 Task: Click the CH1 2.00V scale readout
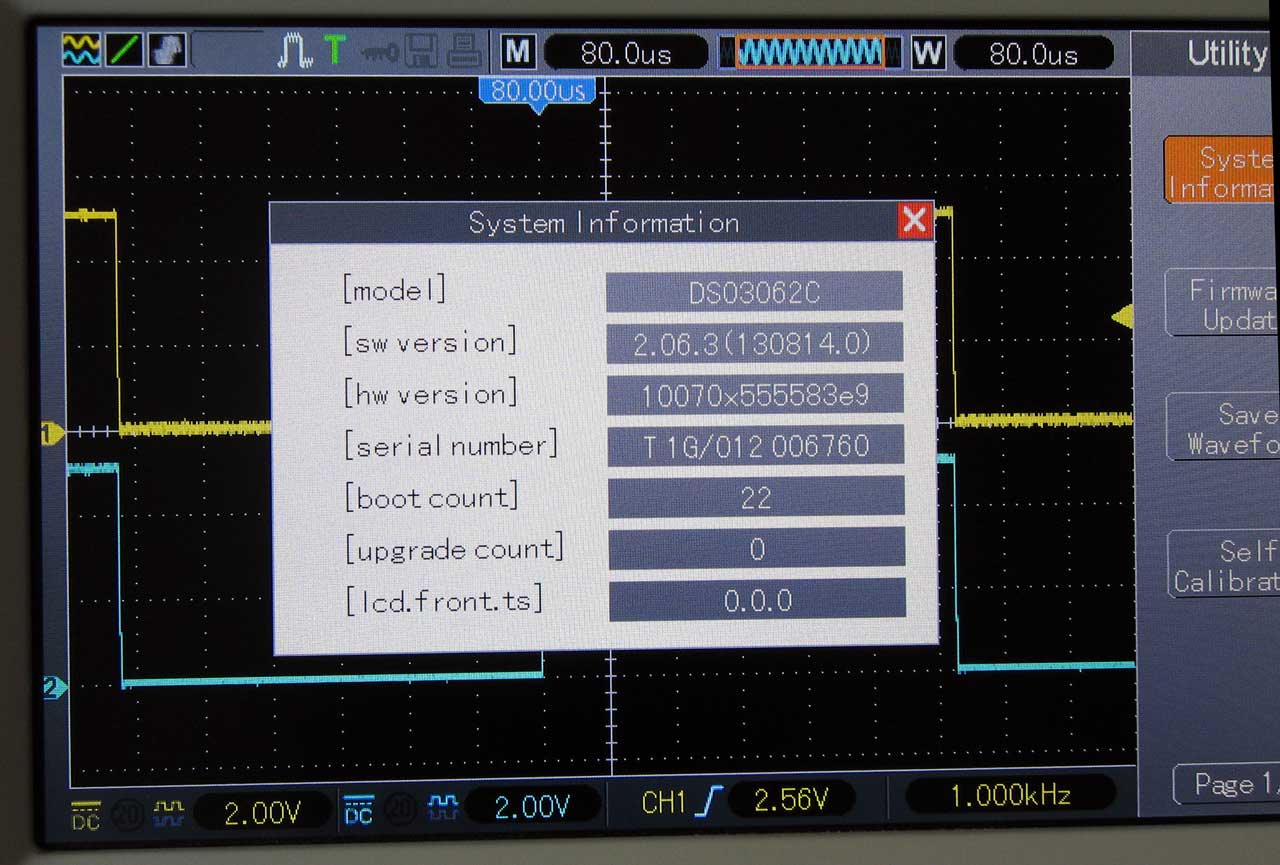click(262, 813)
